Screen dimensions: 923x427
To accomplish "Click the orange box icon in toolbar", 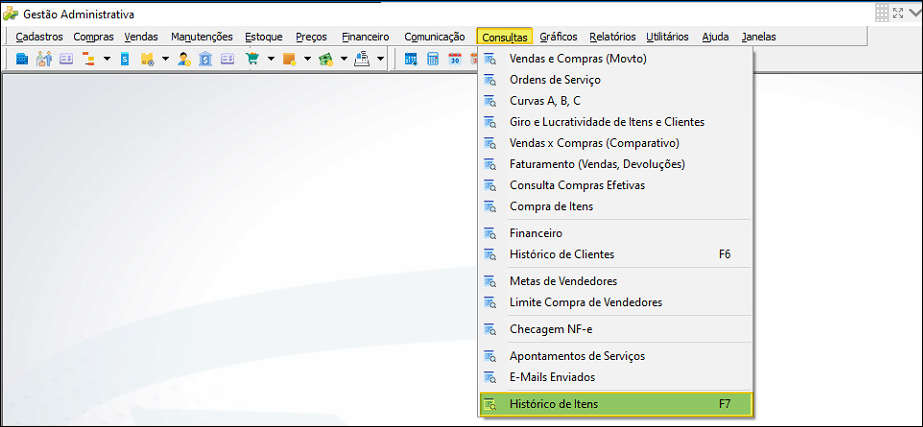I will click(x=288, y=59).
